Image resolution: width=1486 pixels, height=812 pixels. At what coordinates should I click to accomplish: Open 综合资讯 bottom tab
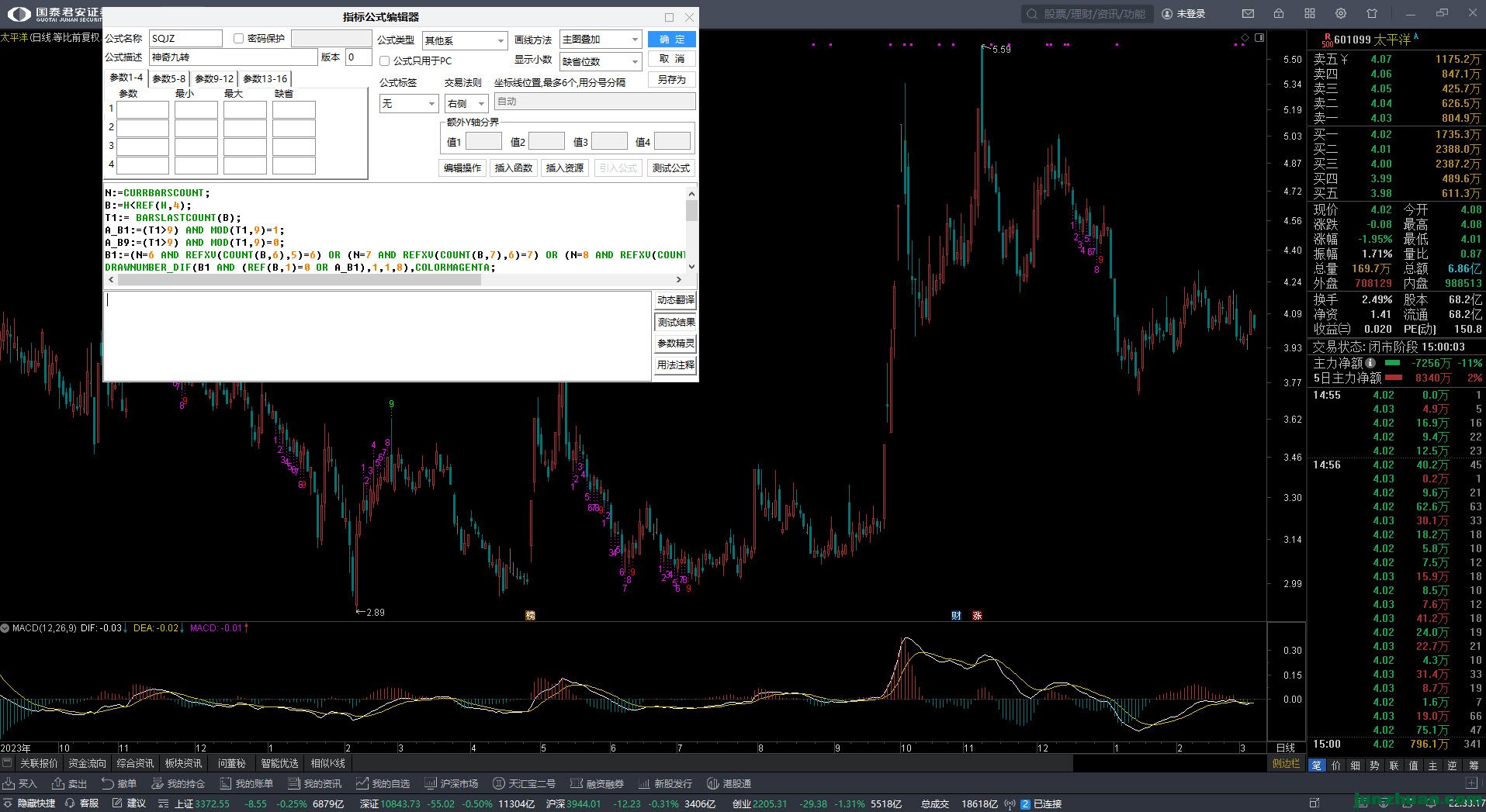coord(136,763)
